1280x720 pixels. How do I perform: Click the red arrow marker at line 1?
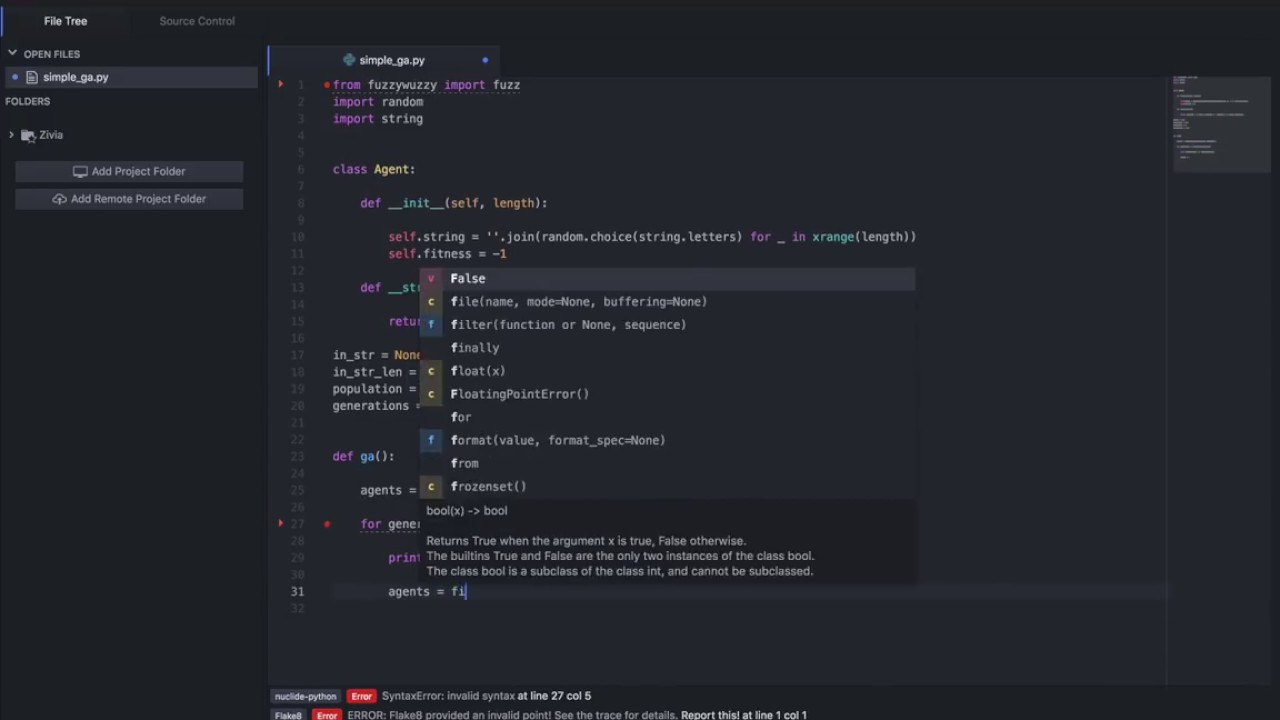click(281, 85)
